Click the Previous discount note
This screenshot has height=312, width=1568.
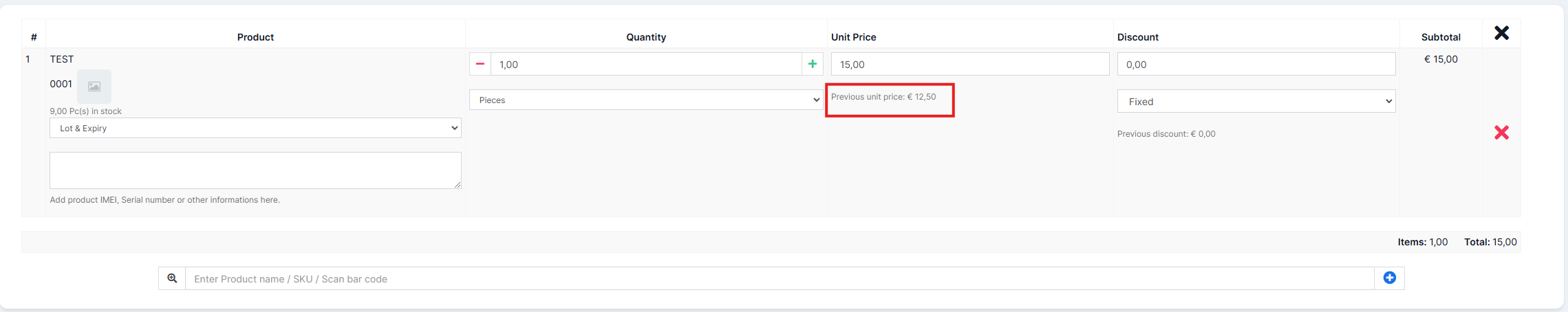[1166, 134]
